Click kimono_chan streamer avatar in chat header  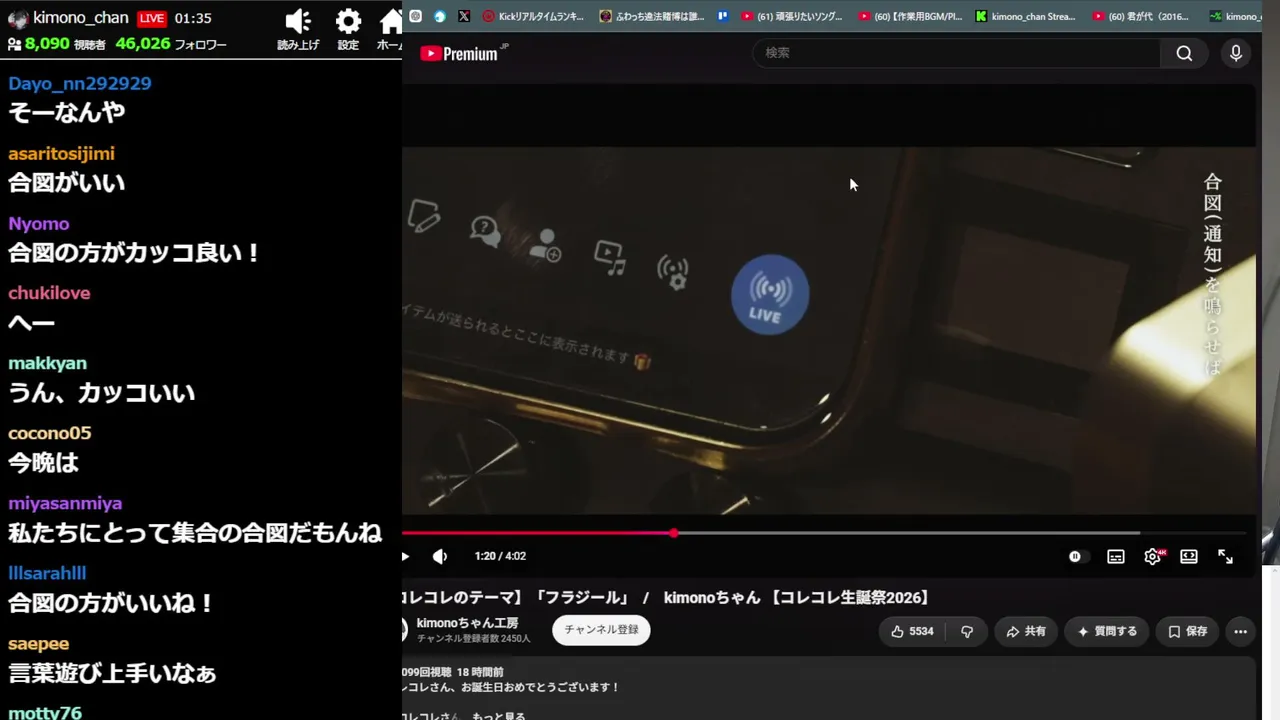[17, 19]
